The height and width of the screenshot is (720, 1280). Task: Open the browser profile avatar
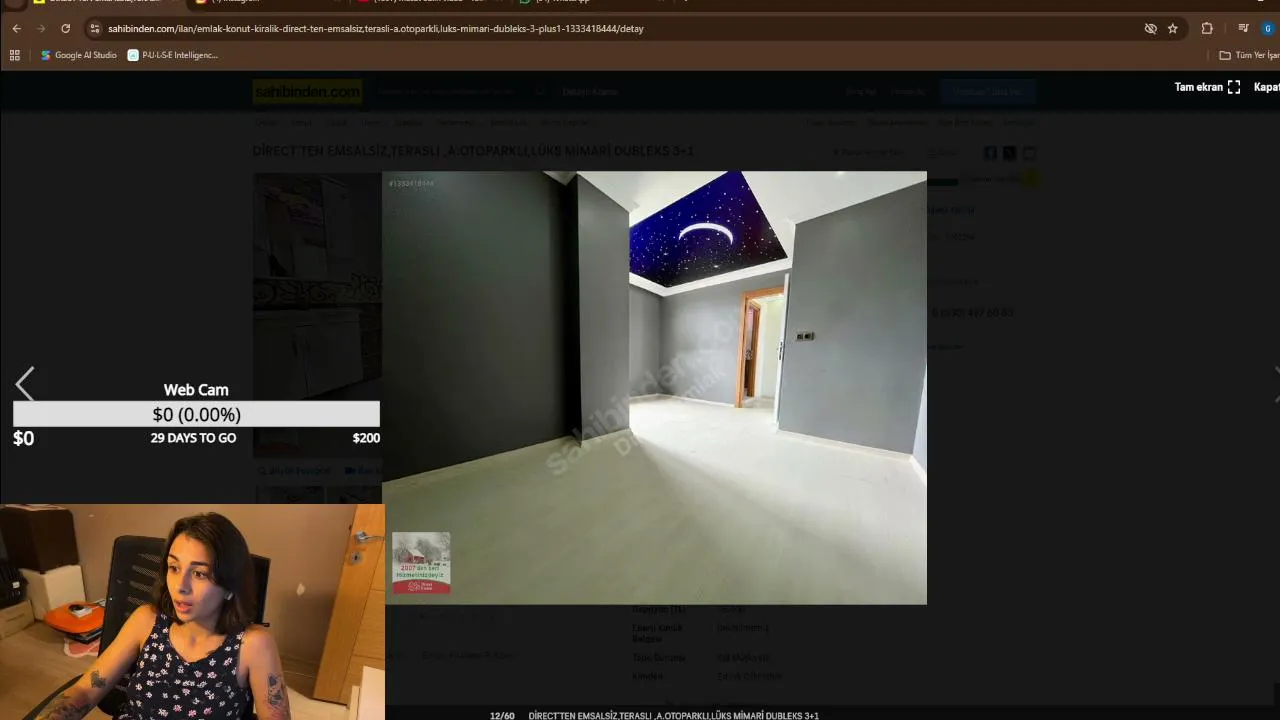click(x=1268, y=29)
